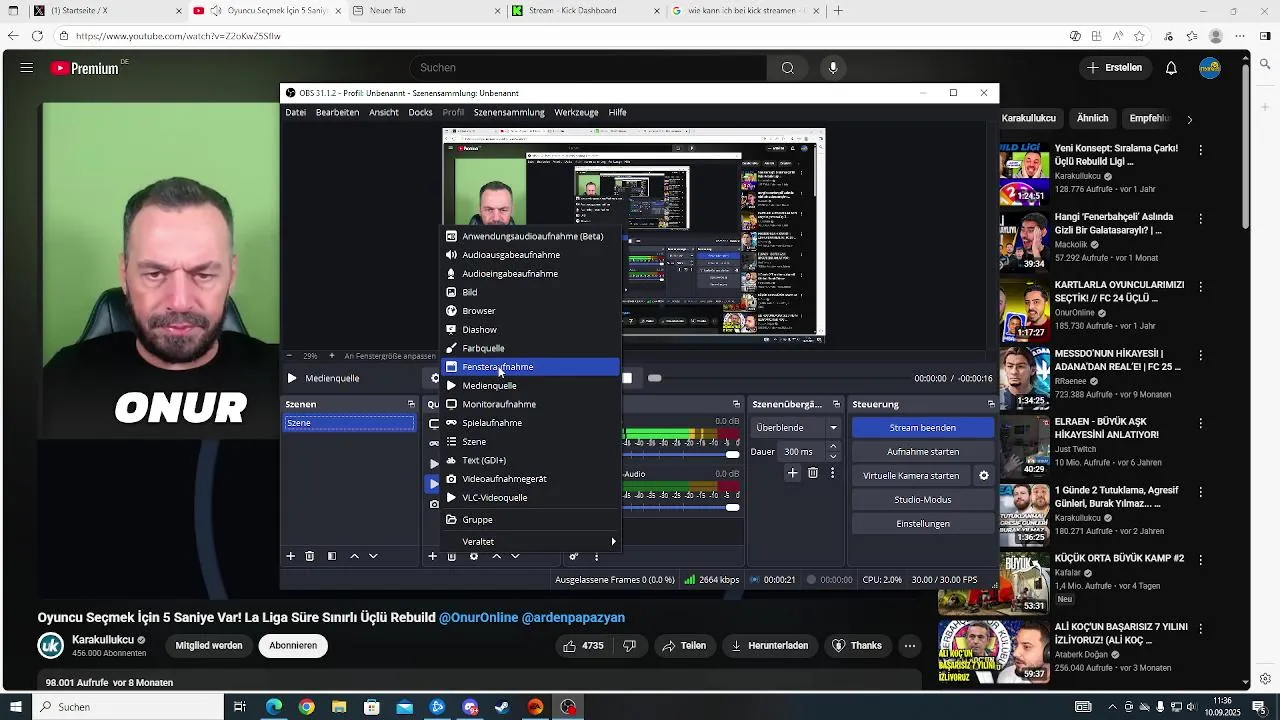The width and height of the screenshot is (1280, 720).
Task: Click Mitglied werden button
Action: tap(209, 646)
